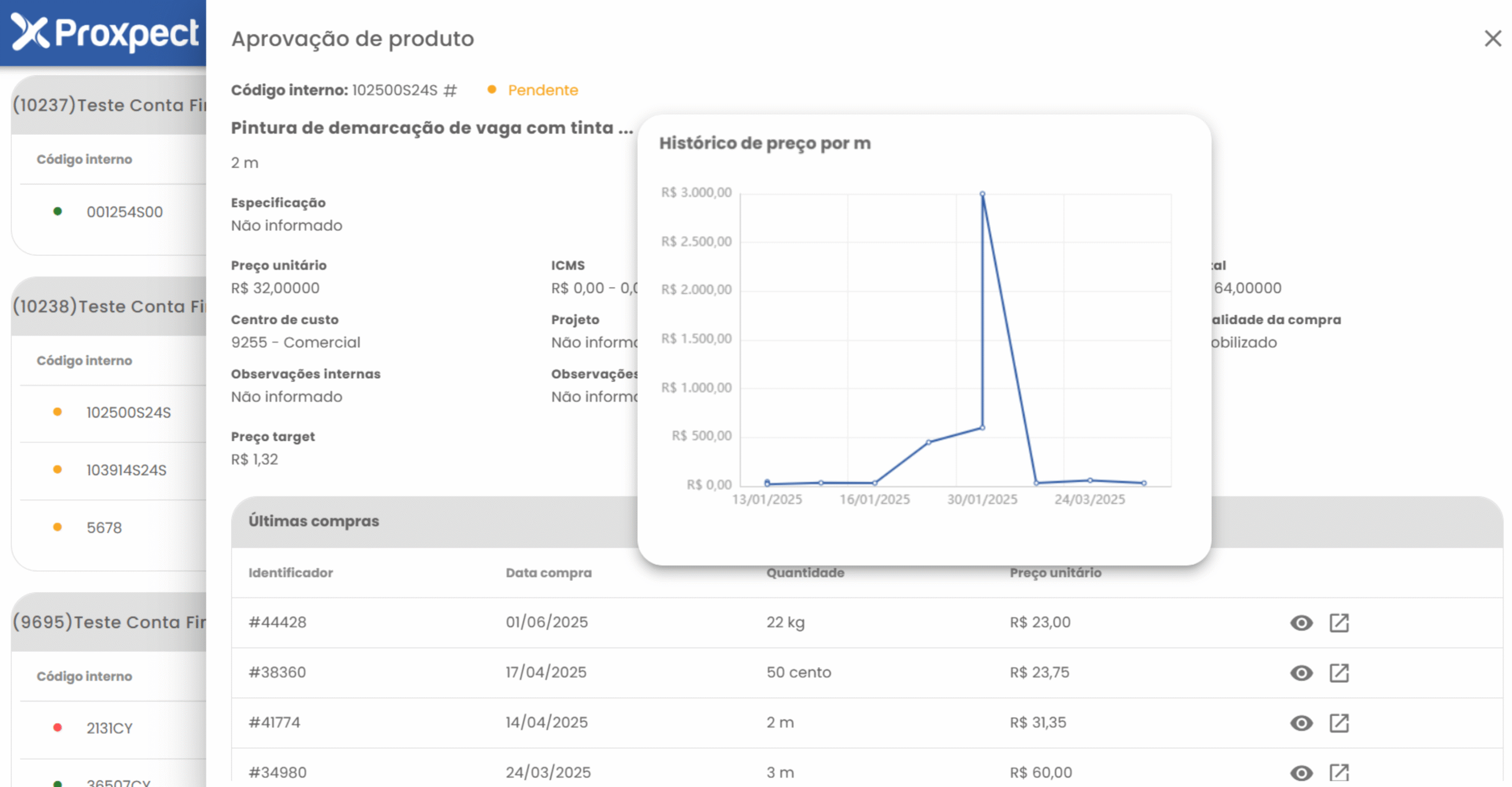View details of purchase #38360
This screenshot has height=787, width=1512.
click(x=1301, y=672)
